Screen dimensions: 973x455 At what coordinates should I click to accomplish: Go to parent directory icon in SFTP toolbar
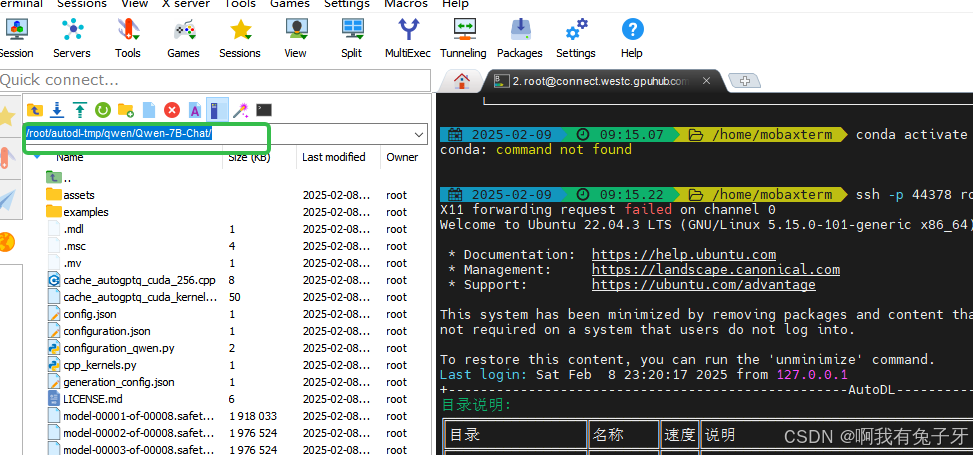pos(35,110)
